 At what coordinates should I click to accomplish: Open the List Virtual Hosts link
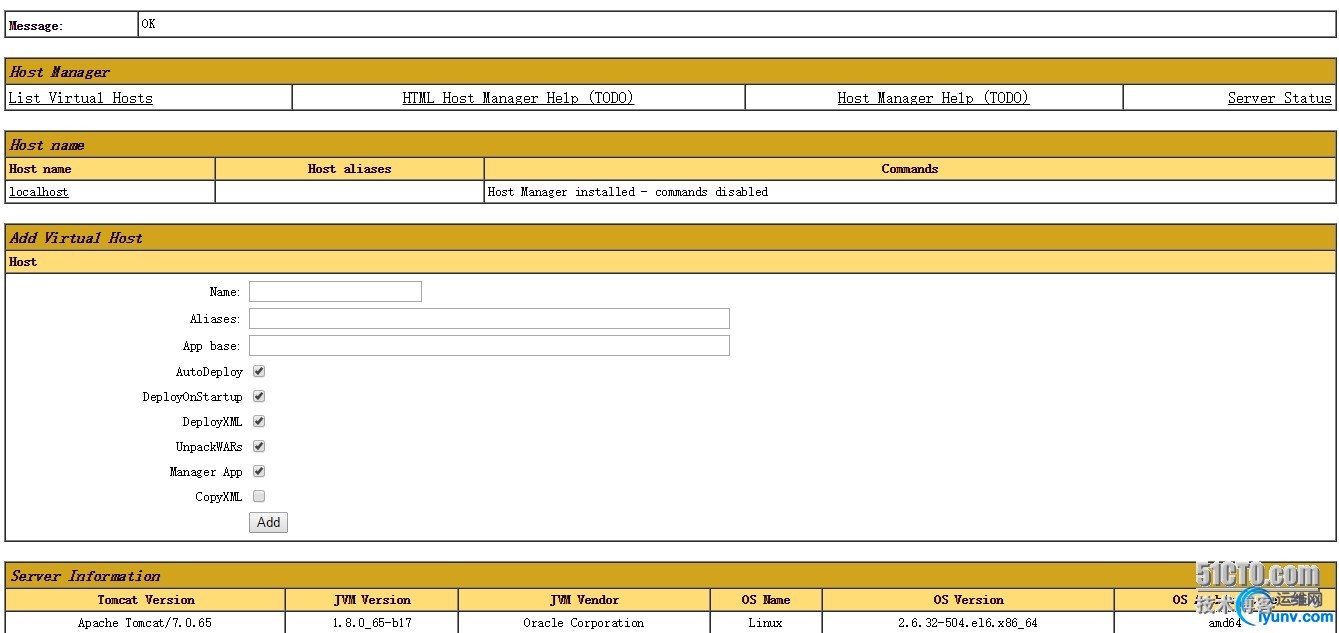coord(81,98)
